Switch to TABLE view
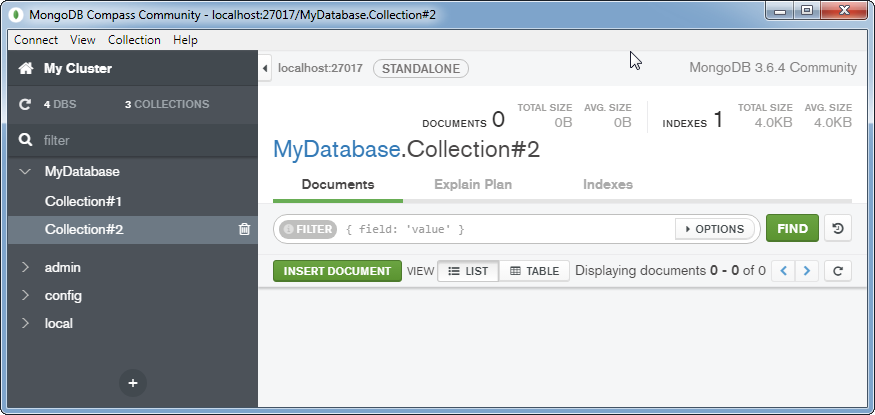Screen dimensions: 875x415 click(x=534, y=271)
